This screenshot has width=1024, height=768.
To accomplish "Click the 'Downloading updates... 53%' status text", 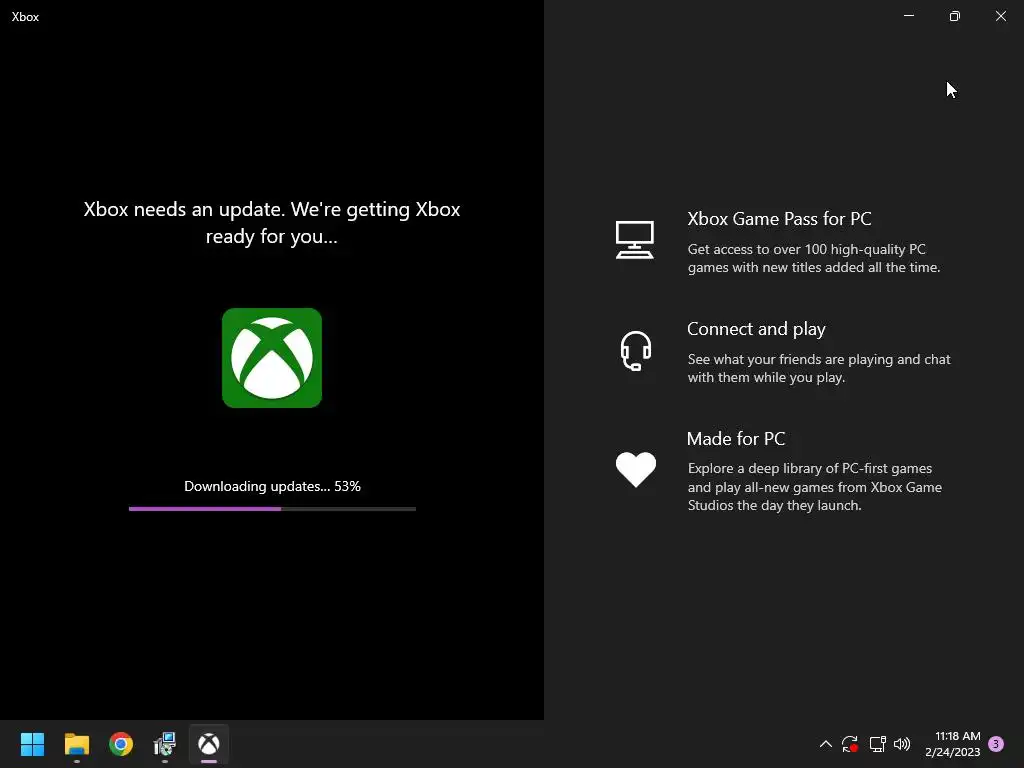I will coord(272,486).
